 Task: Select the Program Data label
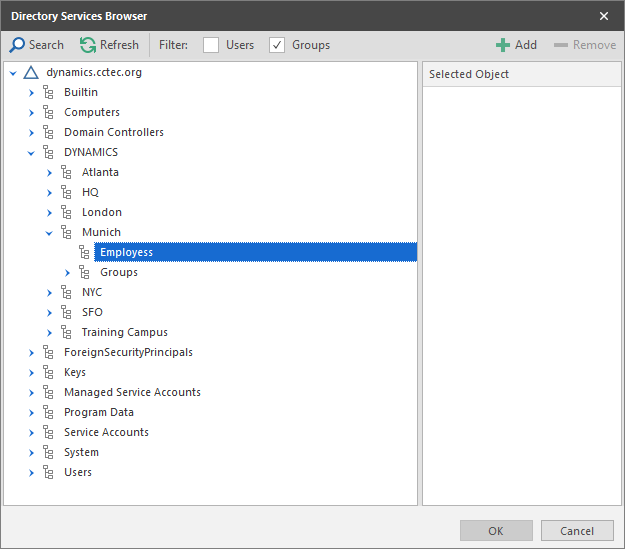[x=99, y=412]
